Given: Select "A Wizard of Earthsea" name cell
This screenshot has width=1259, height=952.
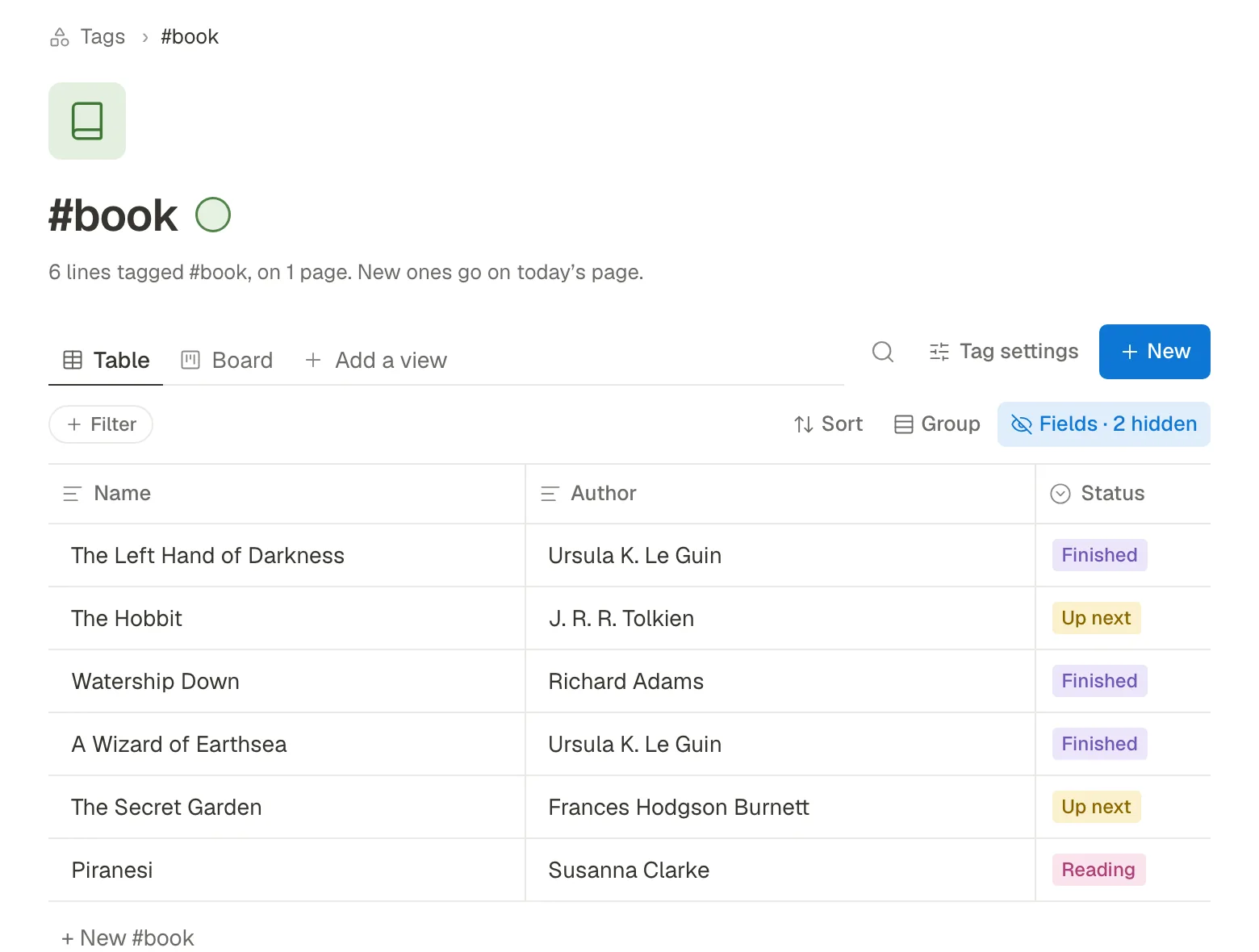Looking at the screenshot, I should click(x=287, y=745).
